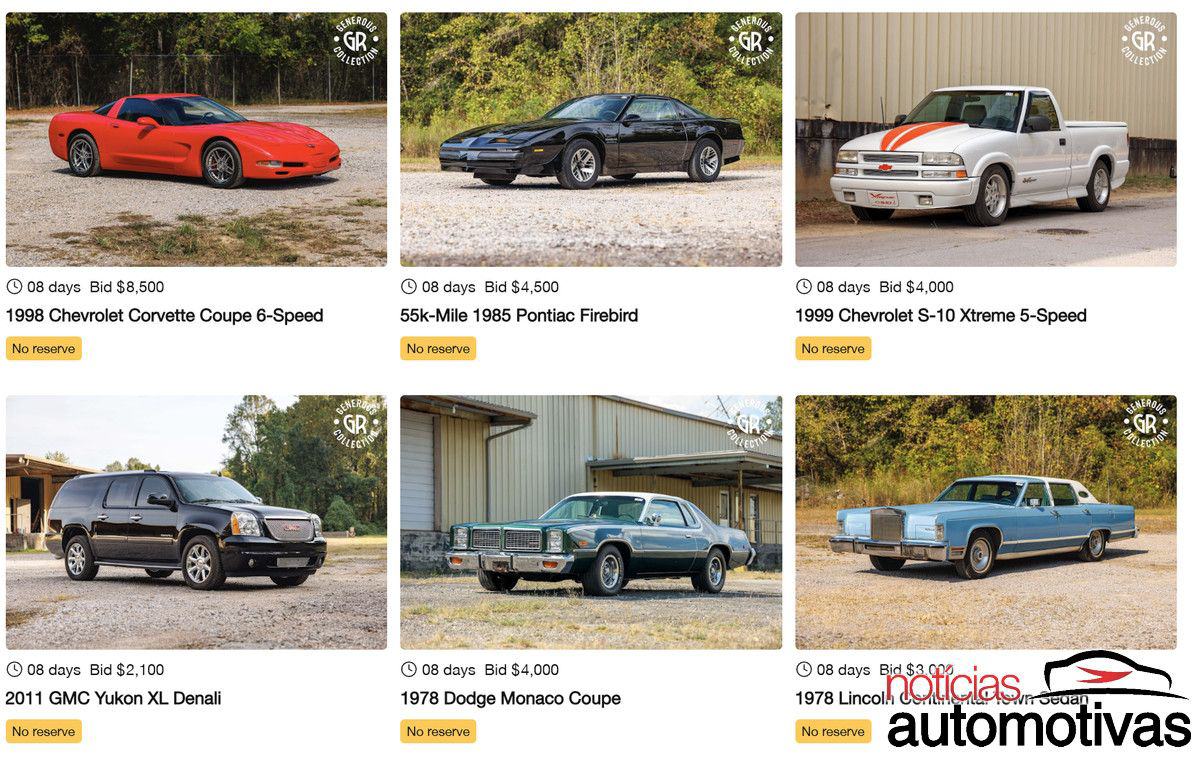Click the clock icon under the Corvette listing

click(x=14, y=287)
